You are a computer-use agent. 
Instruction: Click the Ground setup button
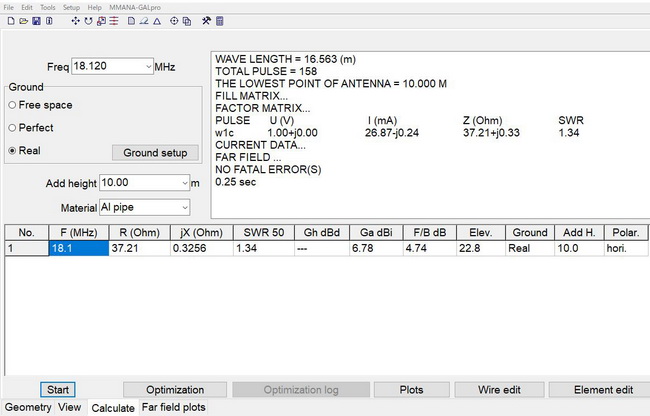155,153
